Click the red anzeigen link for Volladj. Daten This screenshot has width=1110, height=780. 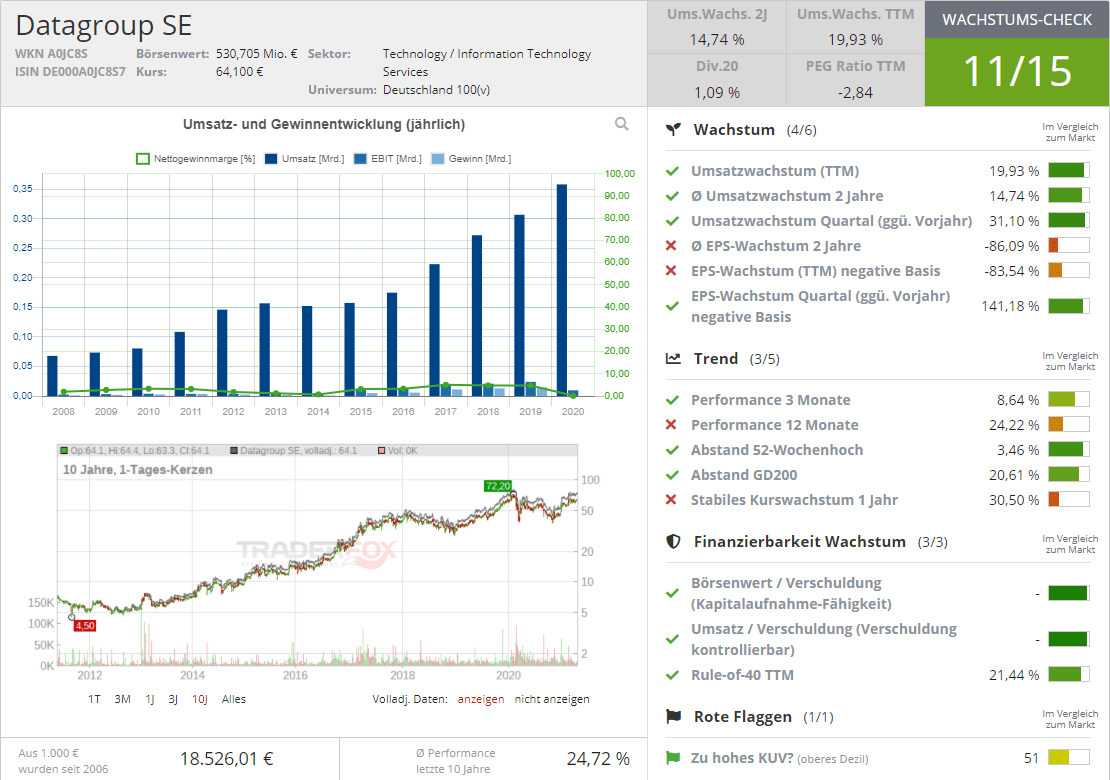[x=481, y=699]
